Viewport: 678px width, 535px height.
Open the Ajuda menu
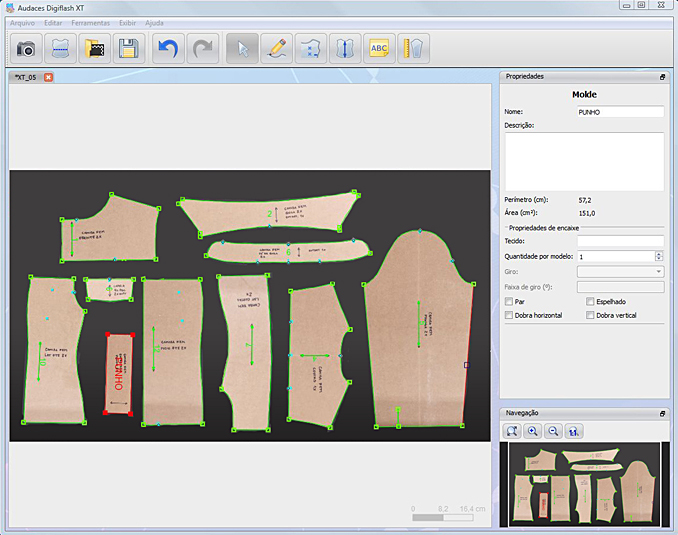[x=154, y=23]
